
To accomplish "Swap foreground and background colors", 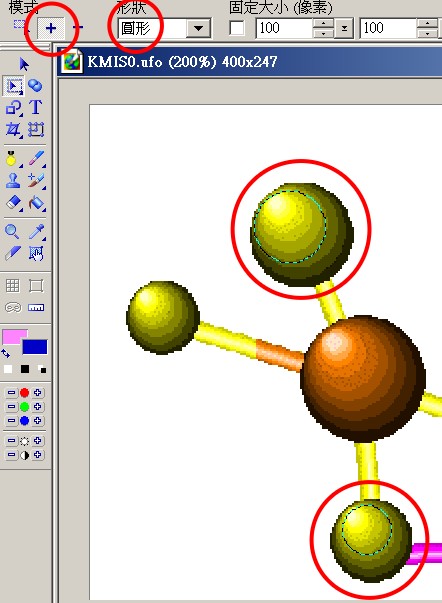I will [x=6, y=353].
